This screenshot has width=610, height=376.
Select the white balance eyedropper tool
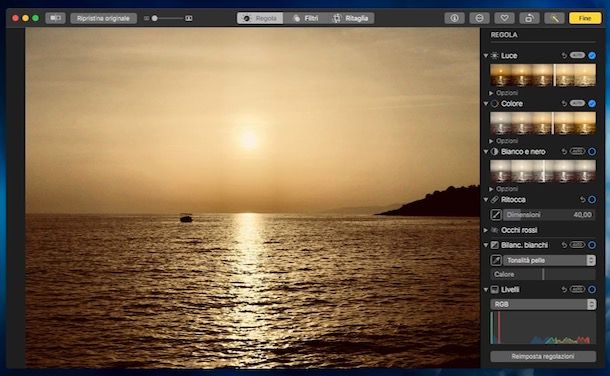click(x=496, y=260)
